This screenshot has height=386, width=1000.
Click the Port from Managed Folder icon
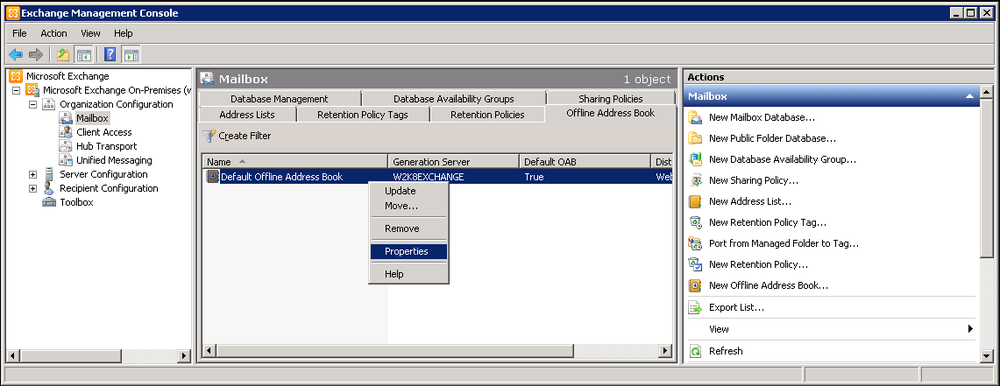(x=696, y=244)
